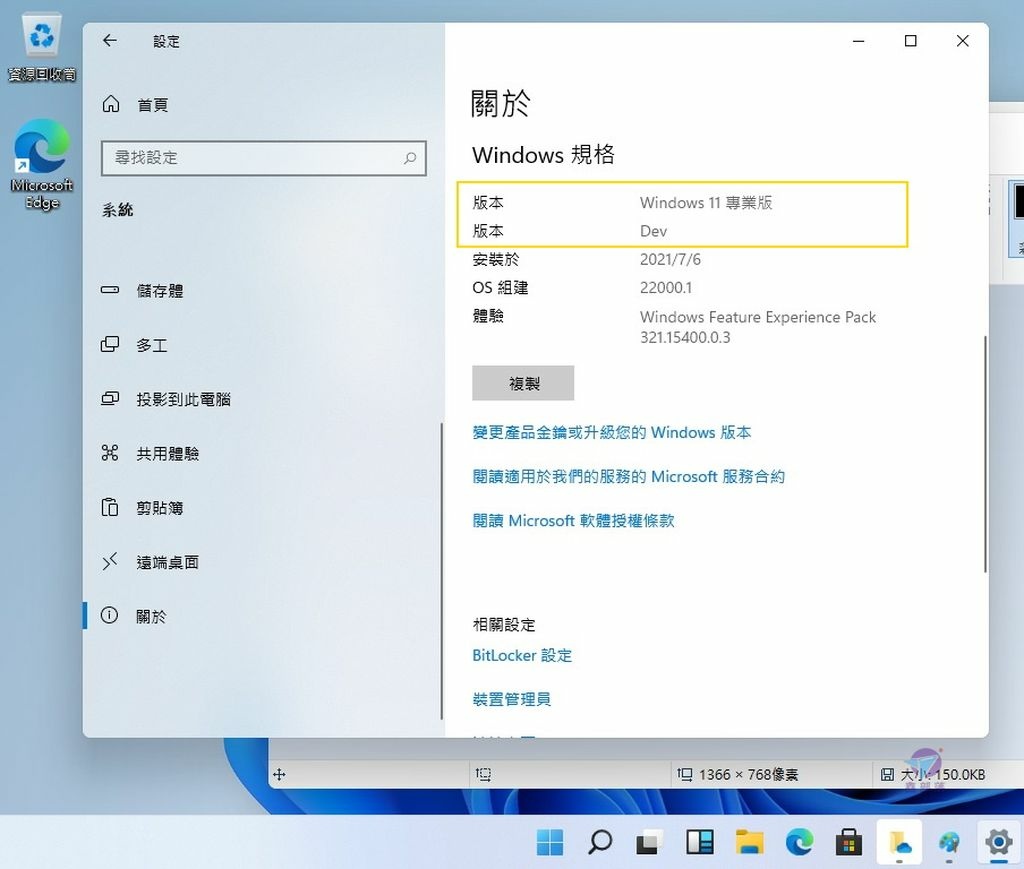Select the 關於 item in the sidebar
Screen dimensions: 1024x869
(133, 616)
